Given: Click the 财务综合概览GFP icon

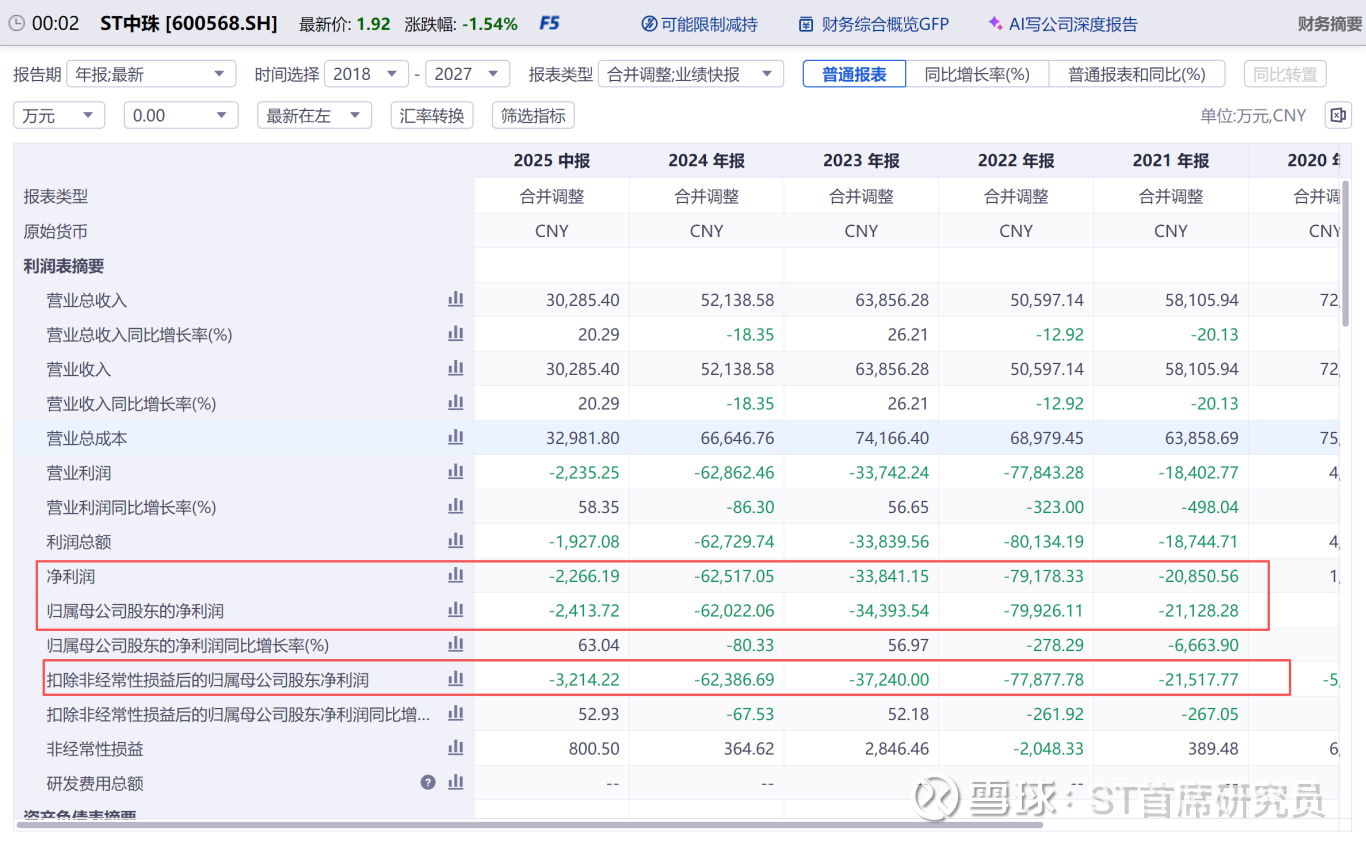Looking at the screenshot, I should pos(806,24).
